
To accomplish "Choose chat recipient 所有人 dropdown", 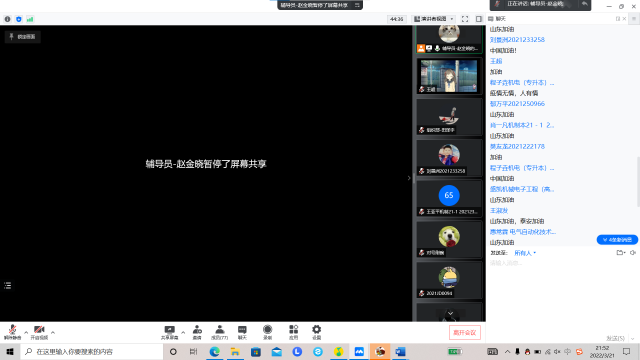I will 525,253.
